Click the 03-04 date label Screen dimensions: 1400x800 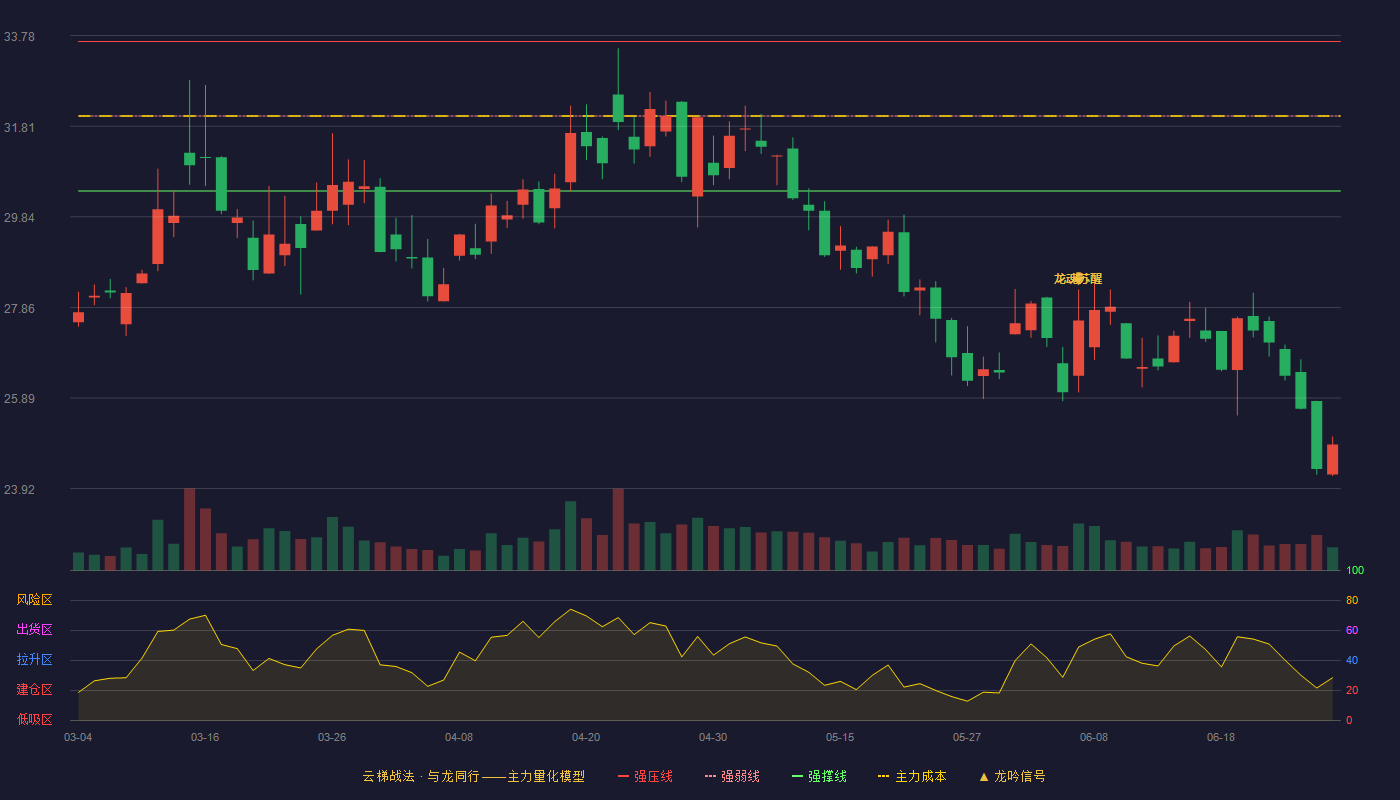point(78,737)
